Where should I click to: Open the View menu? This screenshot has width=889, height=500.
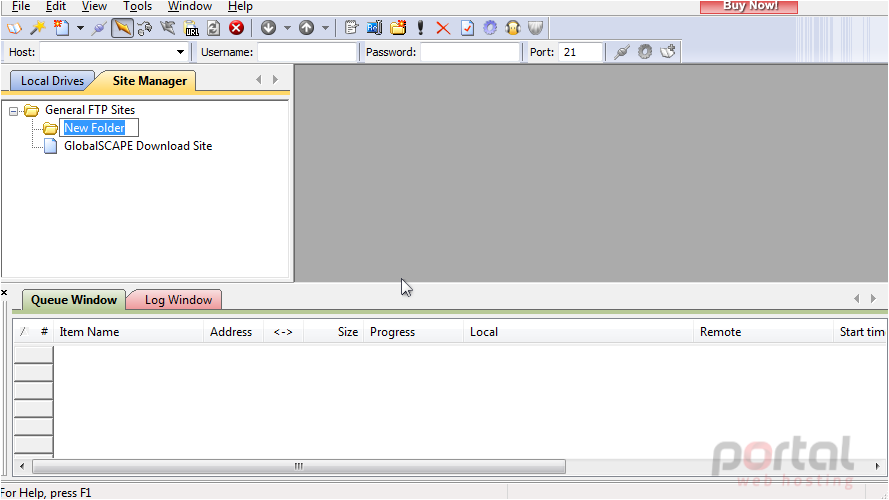(94, 6)
